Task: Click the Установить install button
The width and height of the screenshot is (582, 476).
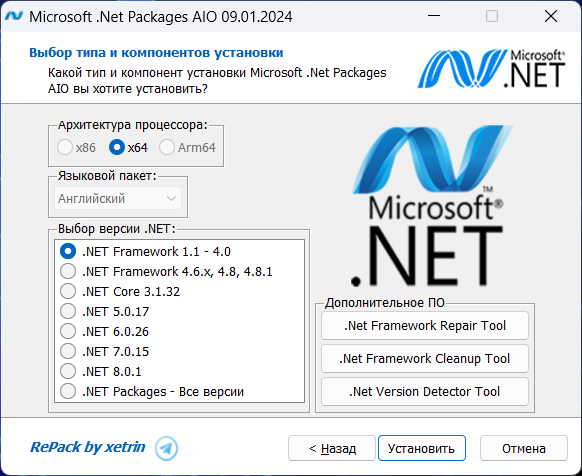Action: click(x=422, y=448)
